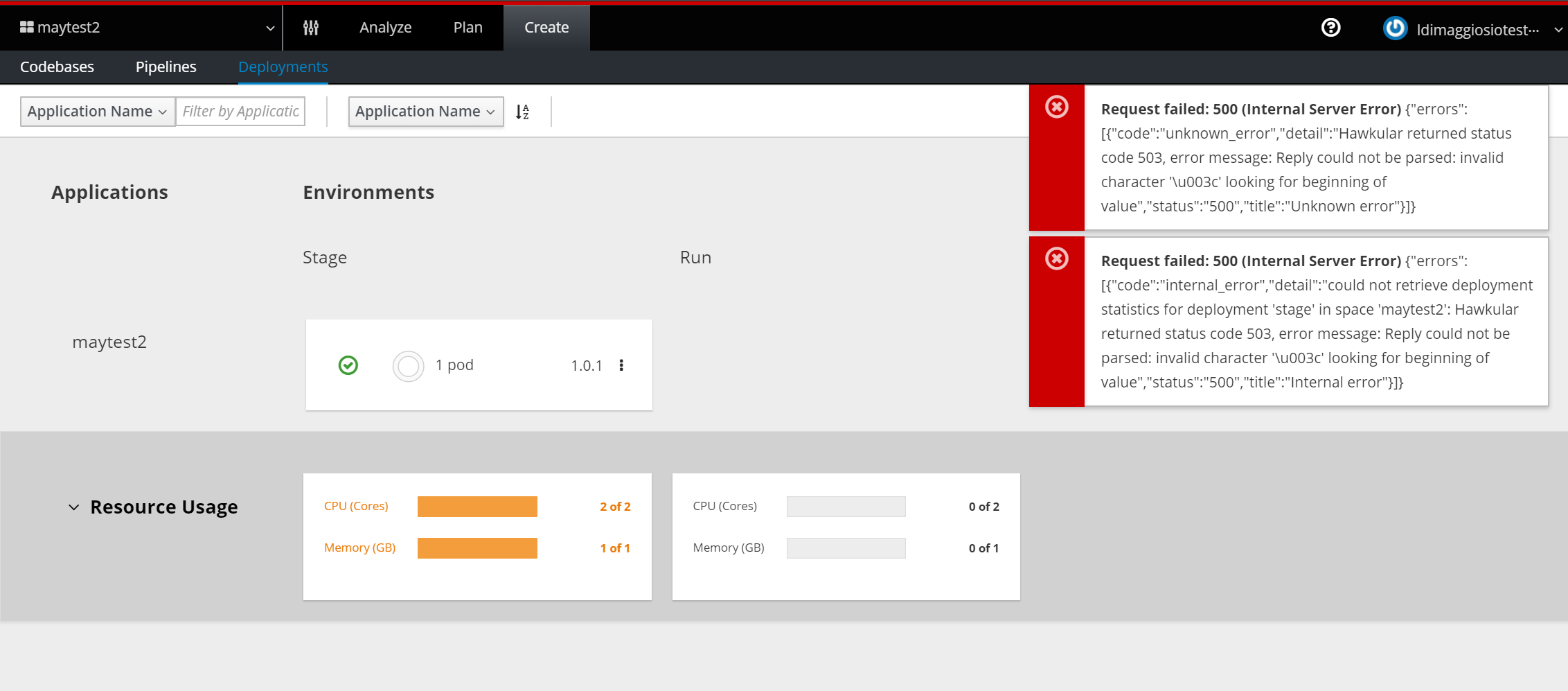Select the pipelines sliders icon in top navigation
Image resolution: width=1568 pixels, height=691 pixels.
[310, 28]
